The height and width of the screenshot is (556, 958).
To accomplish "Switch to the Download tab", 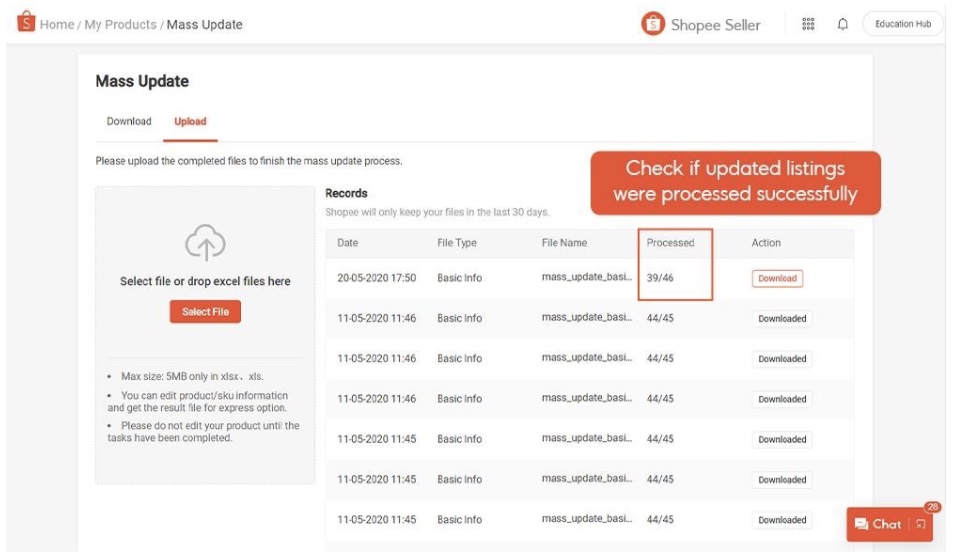I will pyautogui.click(x=129, y=122).
